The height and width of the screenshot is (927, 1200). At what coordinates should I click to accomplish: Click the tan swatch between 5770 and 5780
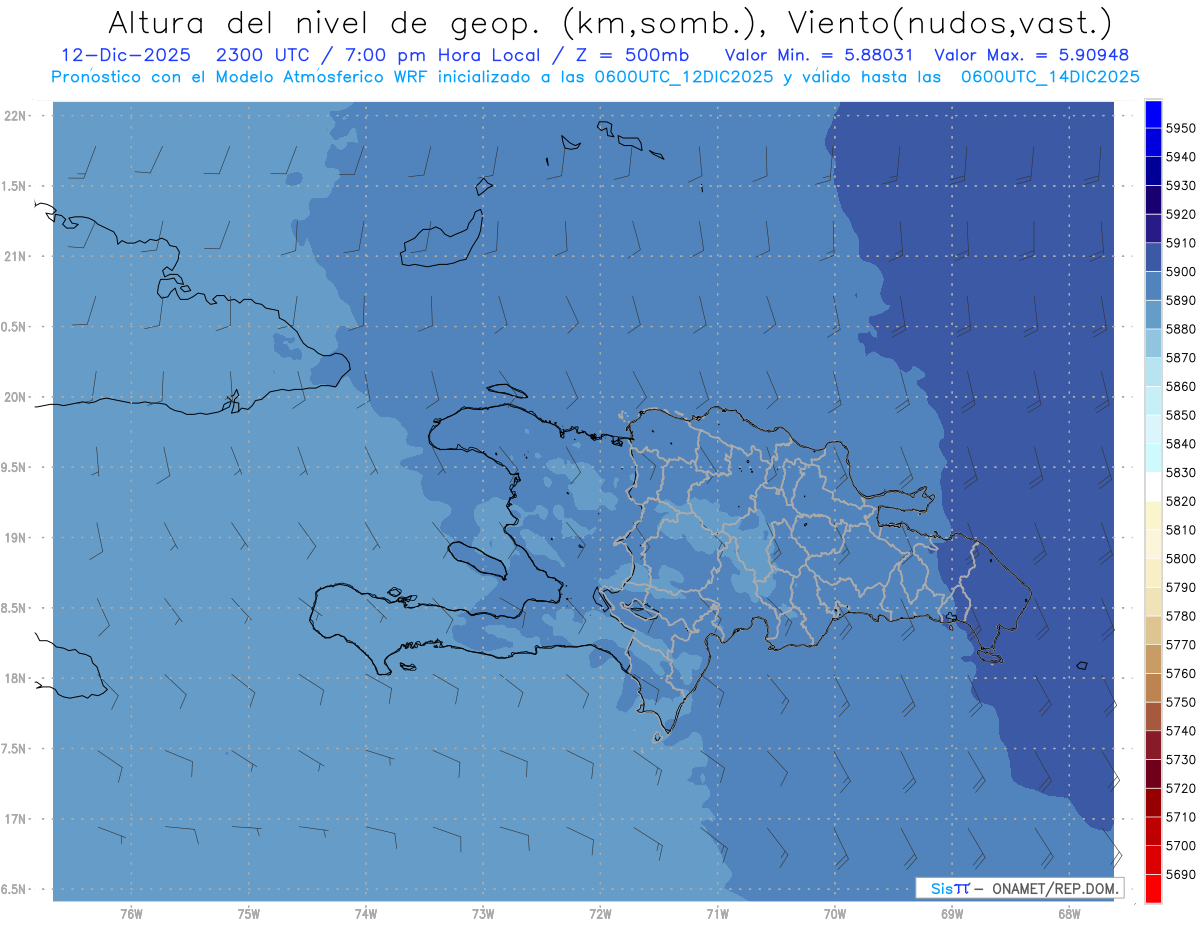pyautogui.click(x=1153, y=630)
